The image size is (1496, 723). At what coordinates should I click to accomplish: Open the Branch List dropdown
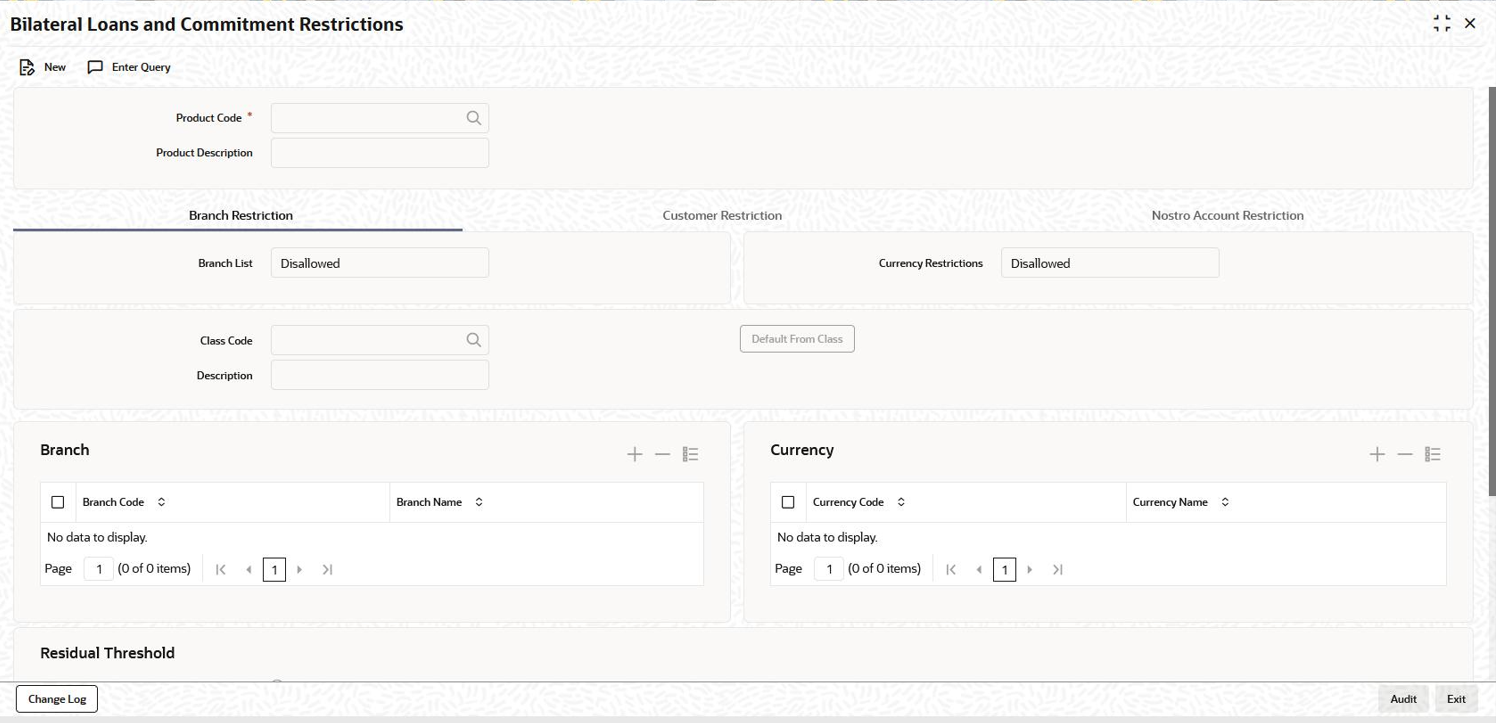click(x=379, y=263)
